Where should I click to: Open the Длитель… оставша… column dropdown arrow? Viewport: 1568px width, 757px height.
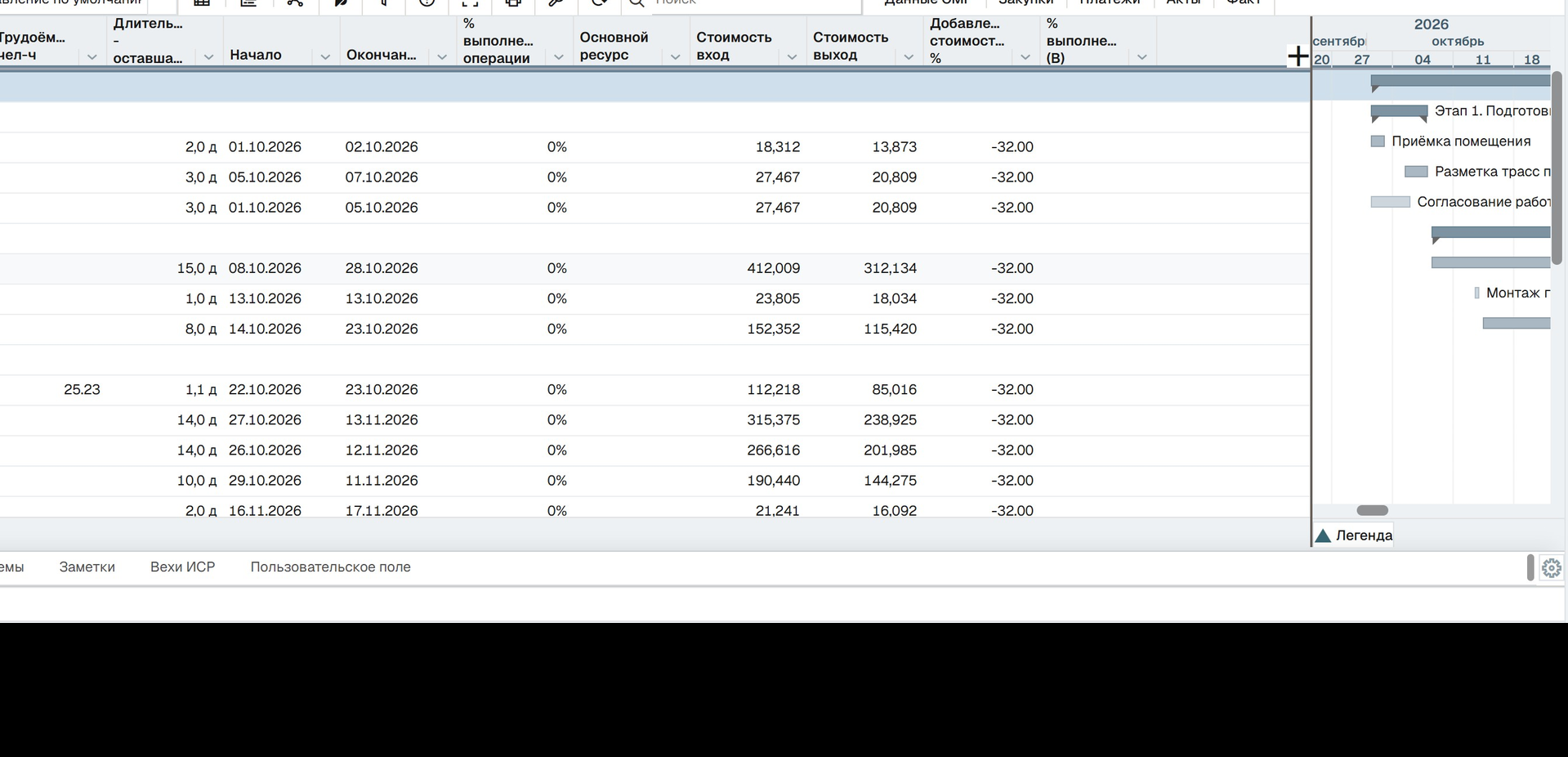[208, 56]
